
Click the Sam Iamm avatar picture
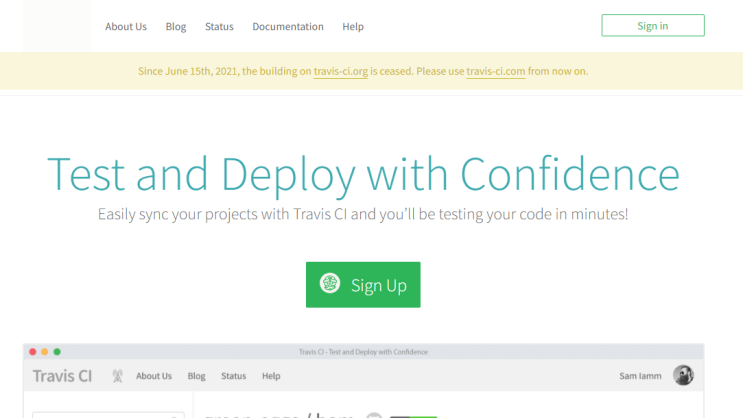click(x=683, y=375)
